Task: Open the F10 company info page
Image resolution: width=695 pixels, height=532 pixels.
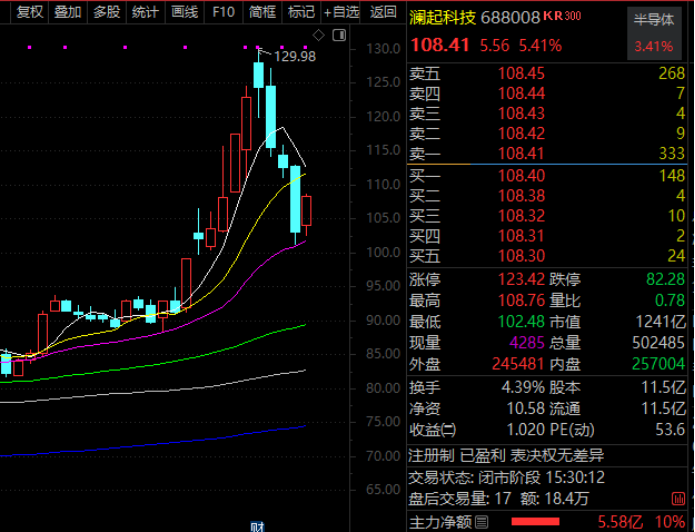Action: pyautogui.click(x=224, y=12)
